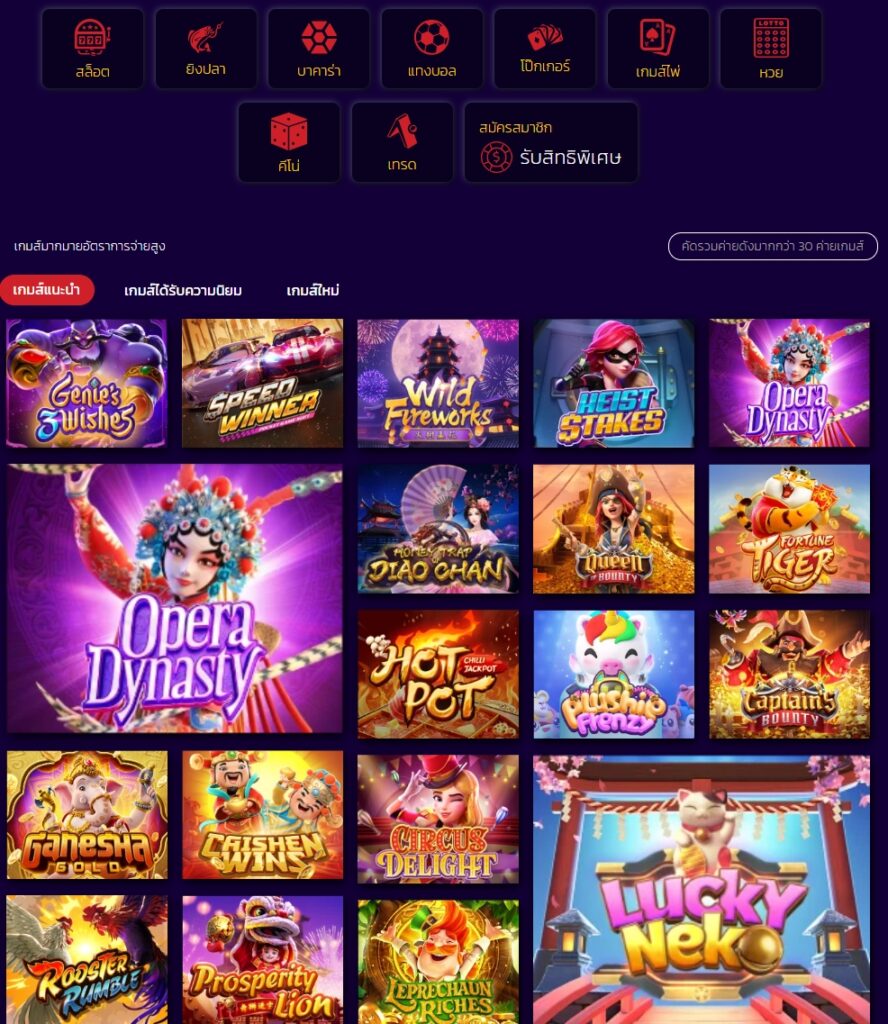Open the baccarat category (บาคาร่า)
Screen dimensions: 888x1024
pyautogui.click(x=319, y=48)
